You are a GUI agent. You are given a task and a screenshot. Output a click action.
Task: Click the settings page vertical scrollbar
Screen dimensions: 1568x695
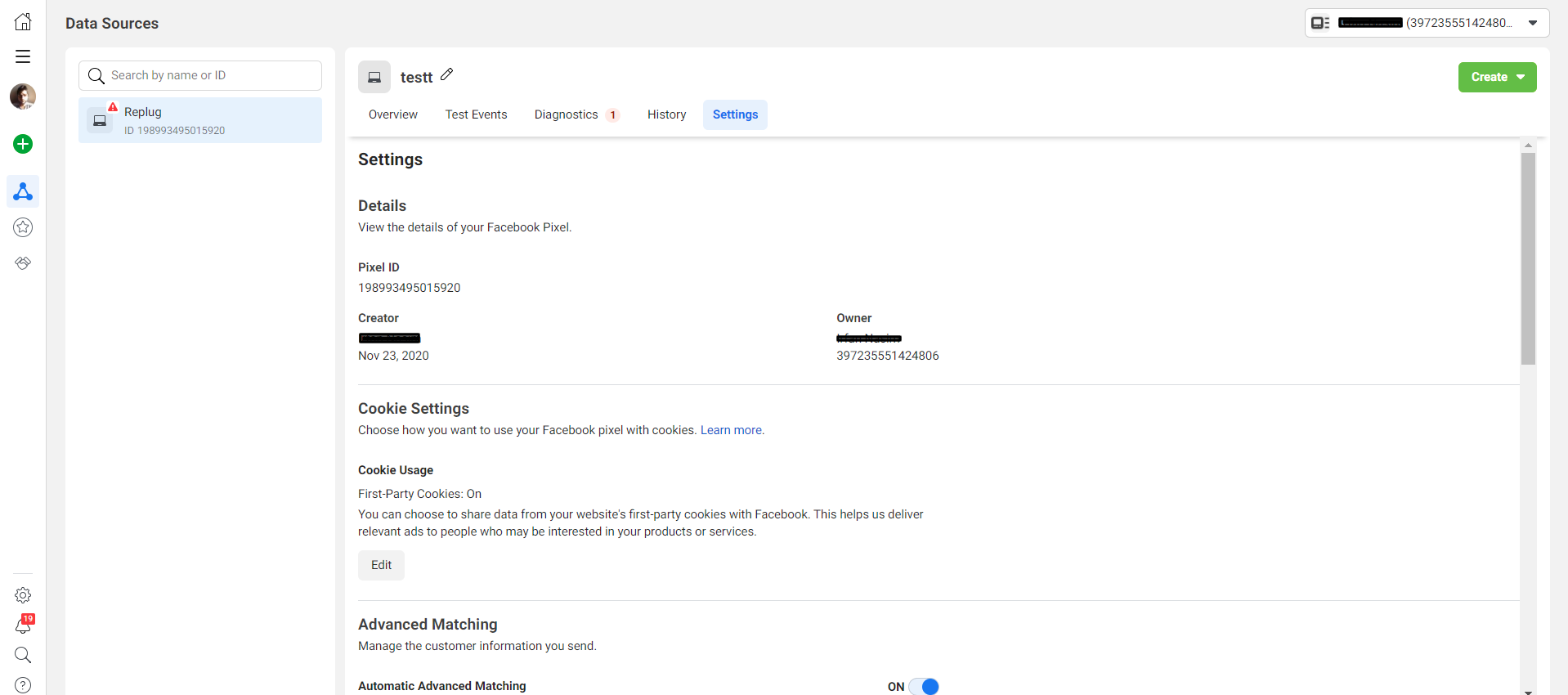(x=1528, y=258)
